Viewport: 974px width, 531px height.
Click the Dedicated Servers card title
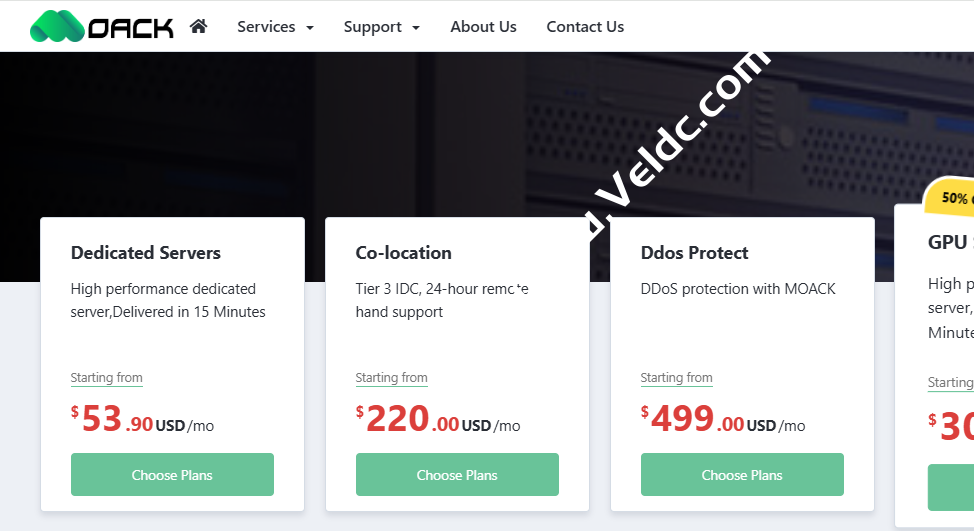point(146,253)
